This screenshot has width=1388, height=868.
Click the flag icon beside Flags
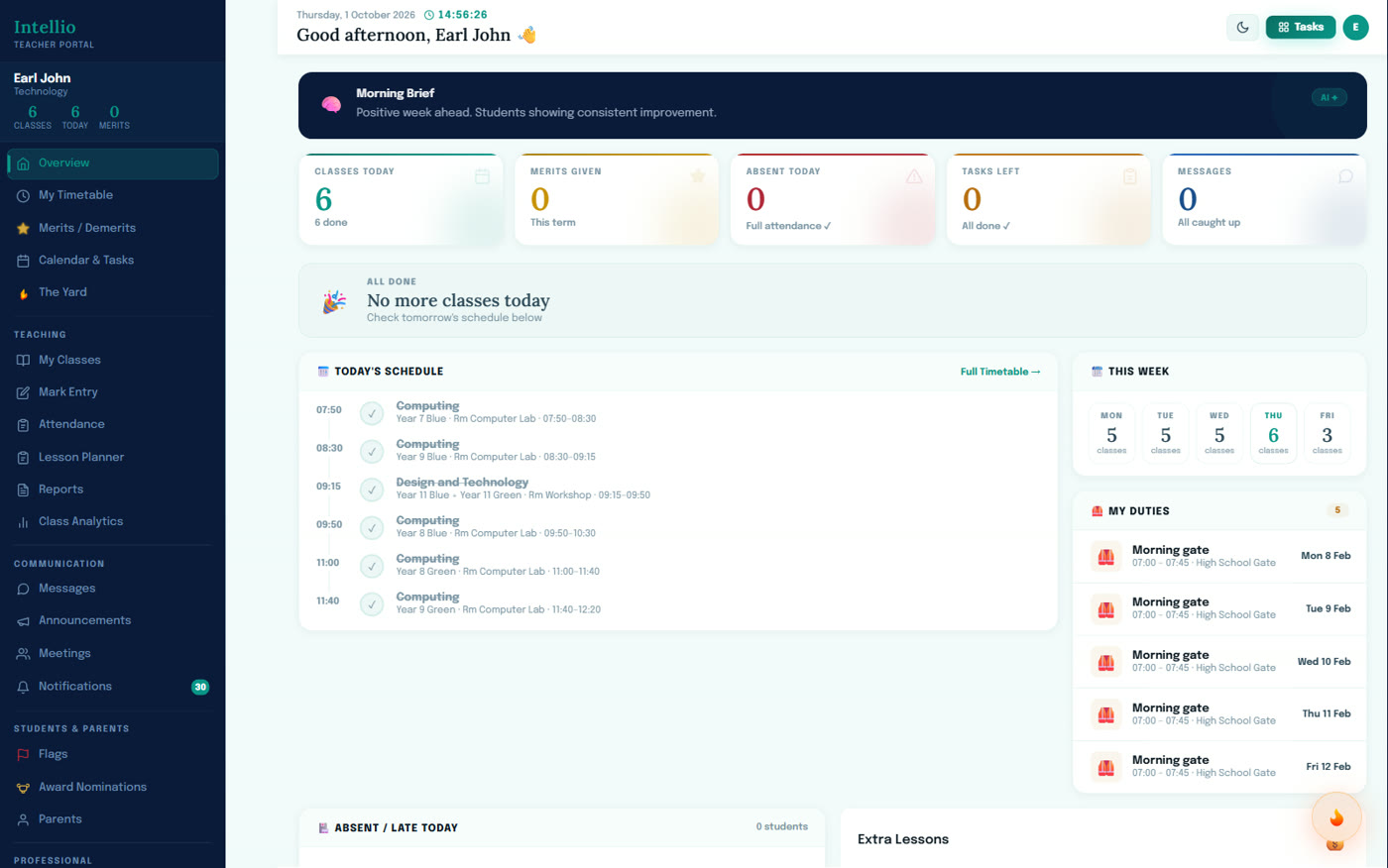(23, 755)
